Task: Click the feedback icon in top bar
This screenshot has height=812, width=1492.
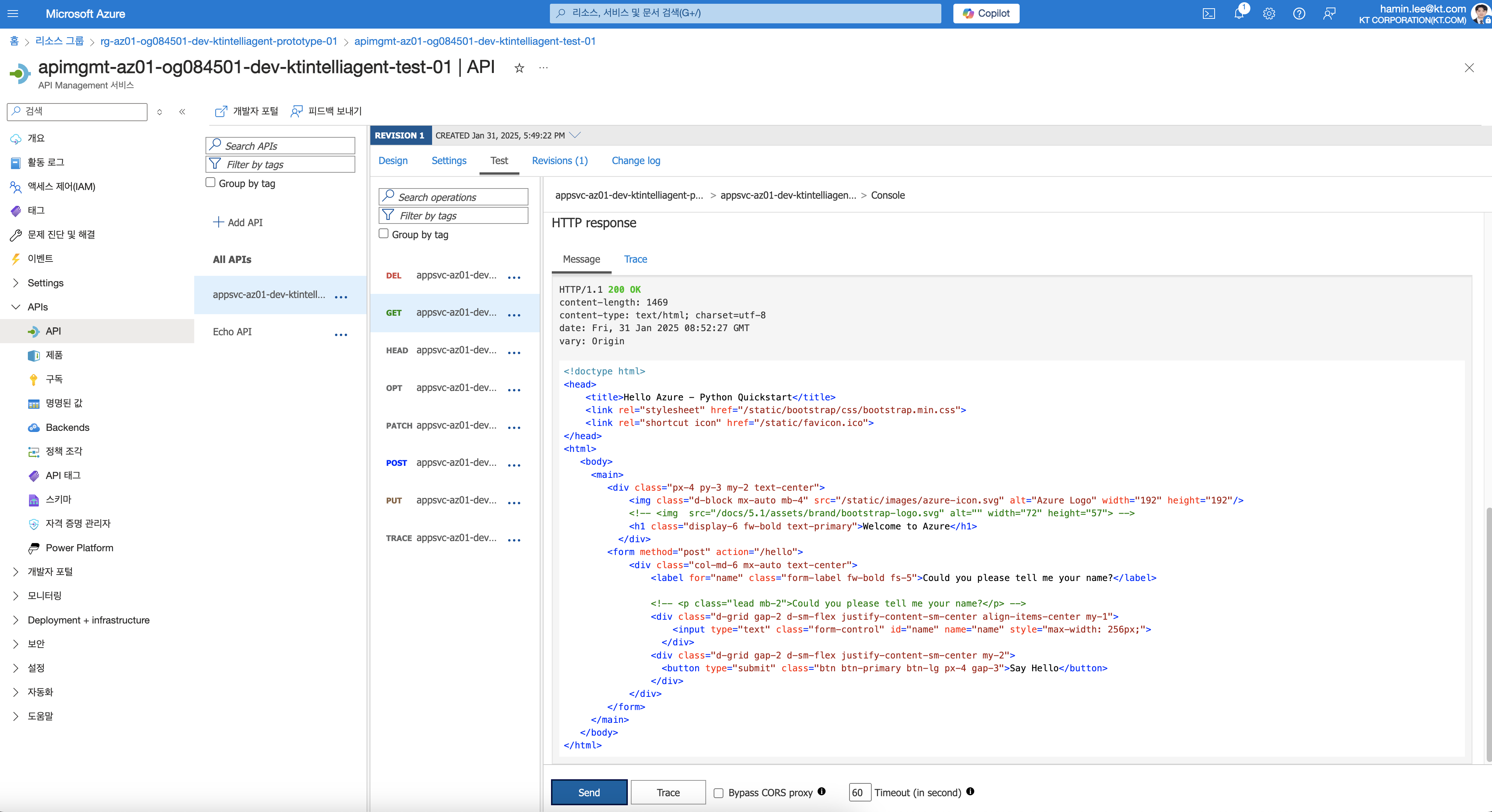Action: click(1329, 13)
